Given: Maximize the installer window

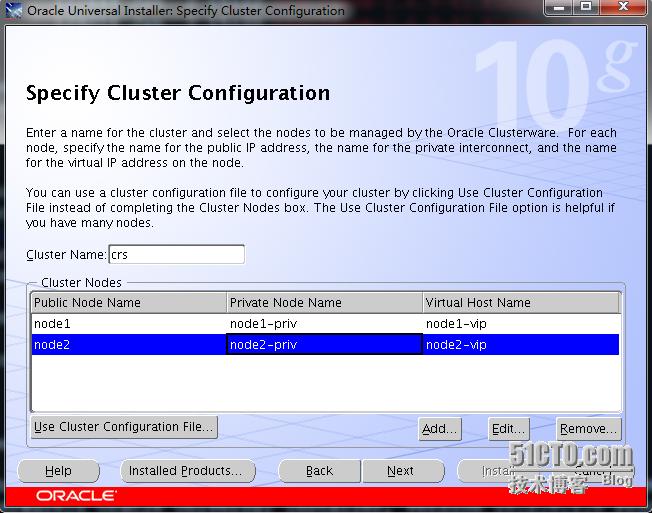Looking at the screenshot, I should (586, 7).
